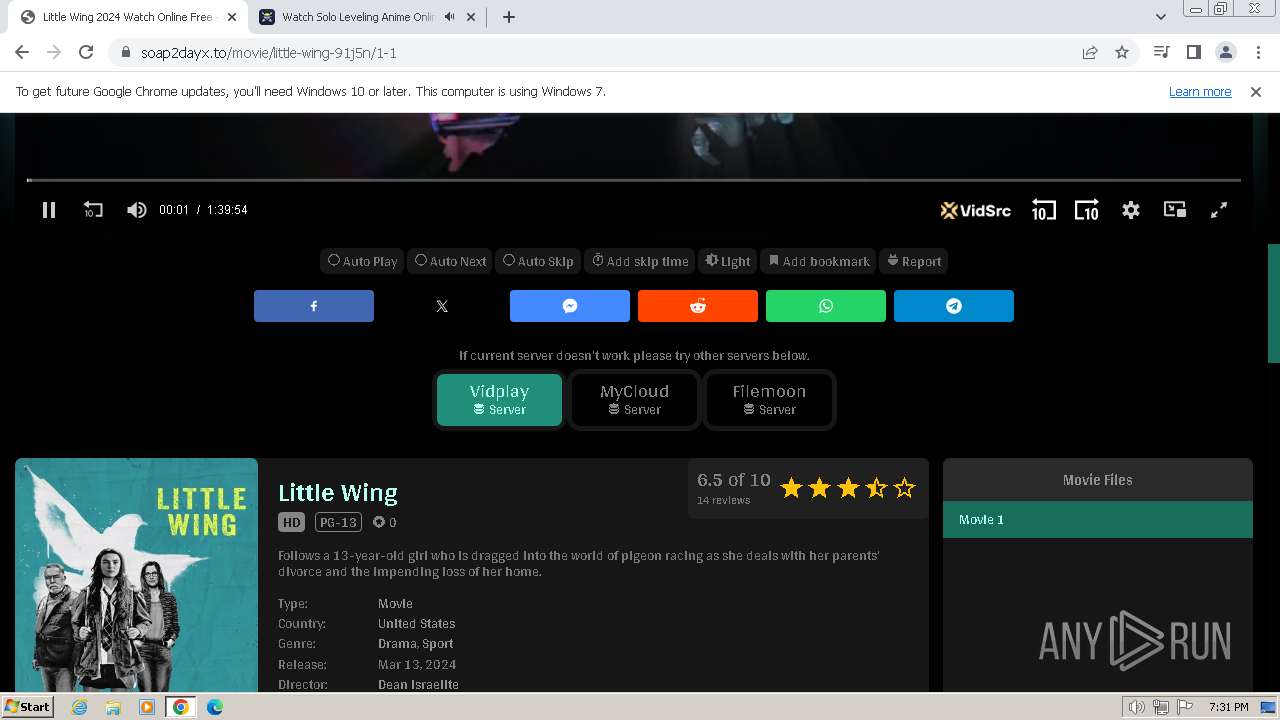Toggle the Light mode button

[x=728, y=261]
